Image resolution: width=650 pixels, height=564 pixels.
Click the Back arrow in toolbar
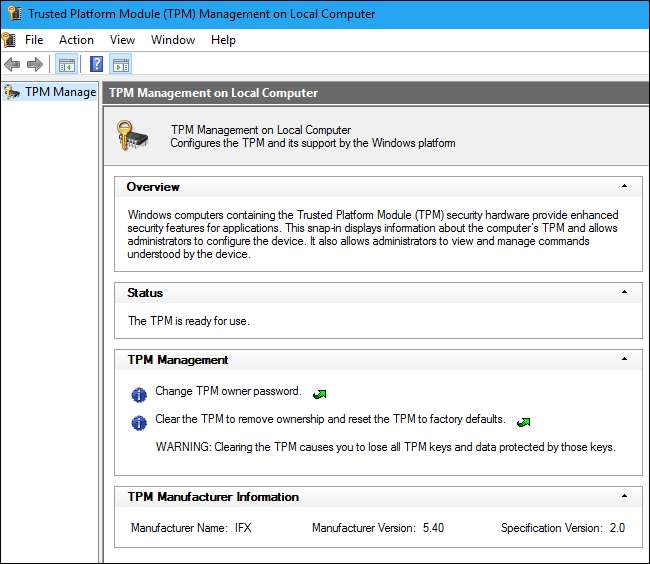(12, 65)
